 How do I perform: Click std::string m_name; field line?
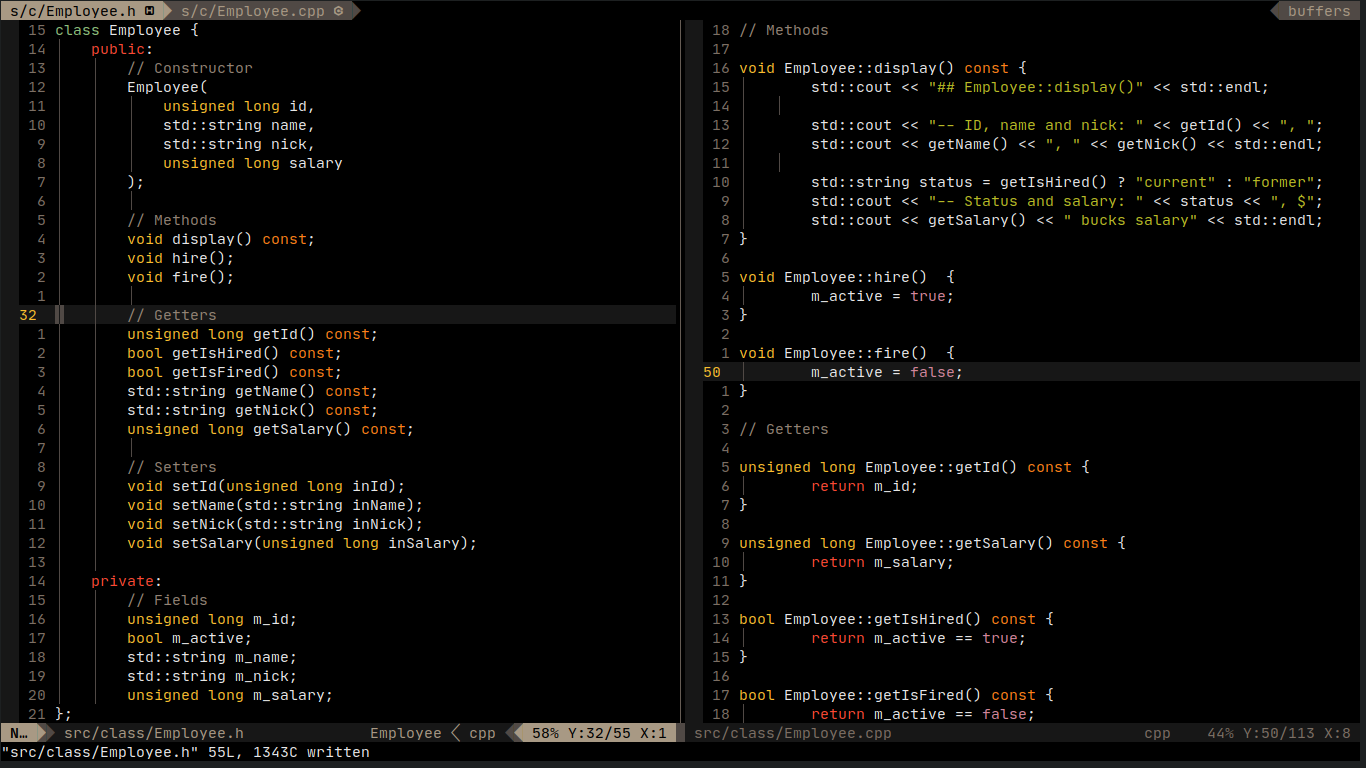click(212, 657)
